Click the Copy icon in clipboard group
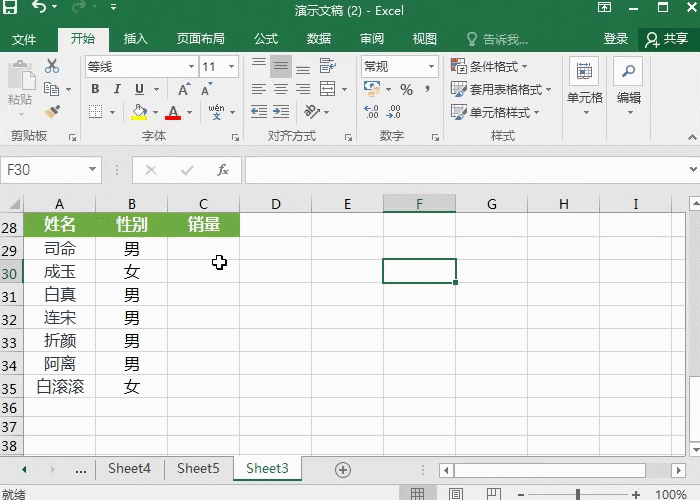Viewport: 700px width, 500px height. click(52, 89)
